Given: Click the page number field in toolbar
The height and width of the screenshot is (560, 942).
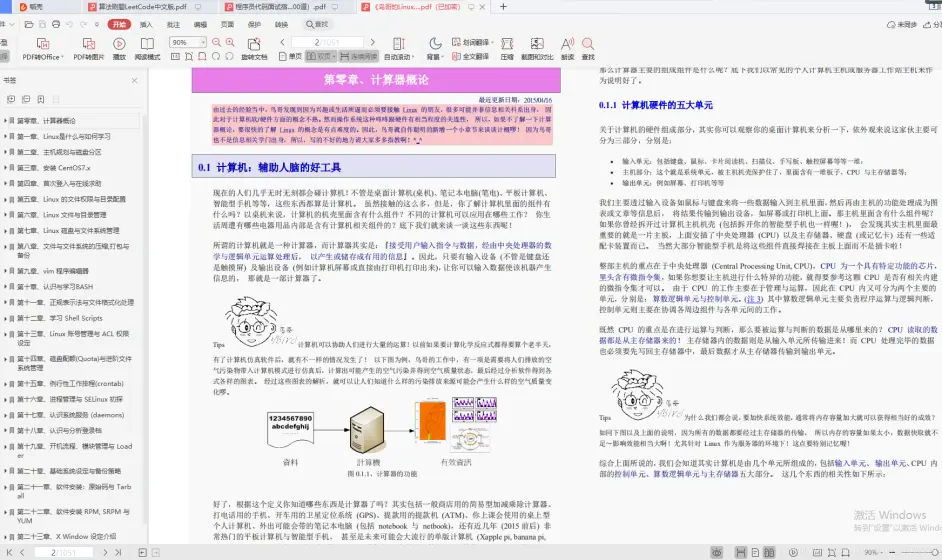Looking at the screenshot, I should click(327, 42).
